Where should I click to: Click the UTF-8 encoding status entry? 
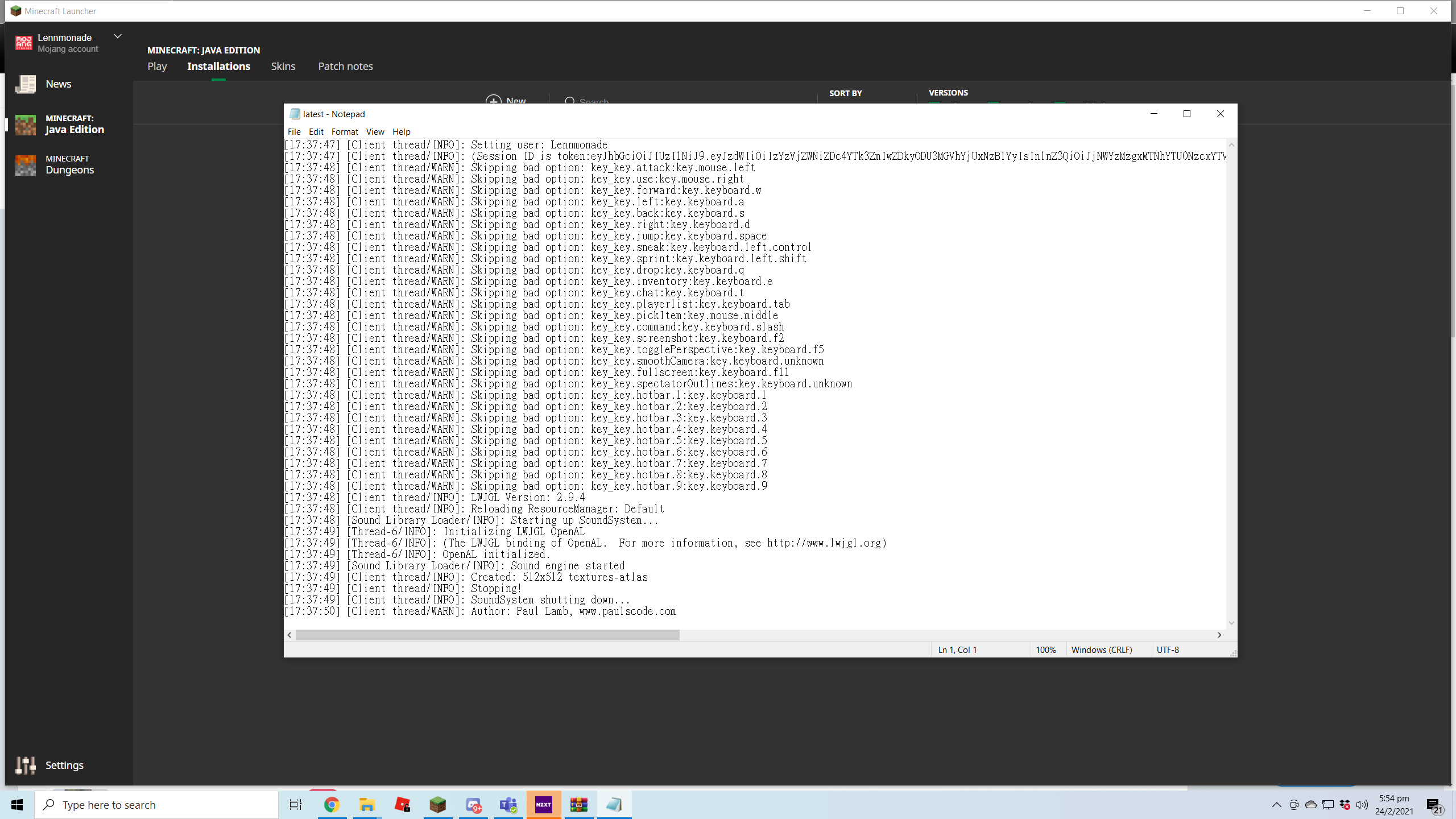click(x=1168, y=650)
